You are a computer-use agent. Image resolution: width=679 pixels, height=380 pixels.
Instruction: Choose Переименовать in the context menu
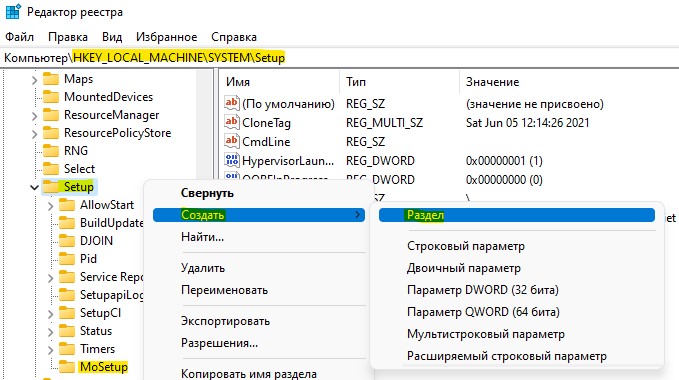pos(259,290)
